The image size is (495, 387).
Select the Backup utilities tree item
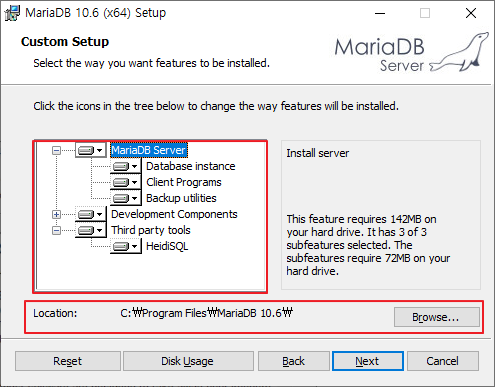coord(181,198)
